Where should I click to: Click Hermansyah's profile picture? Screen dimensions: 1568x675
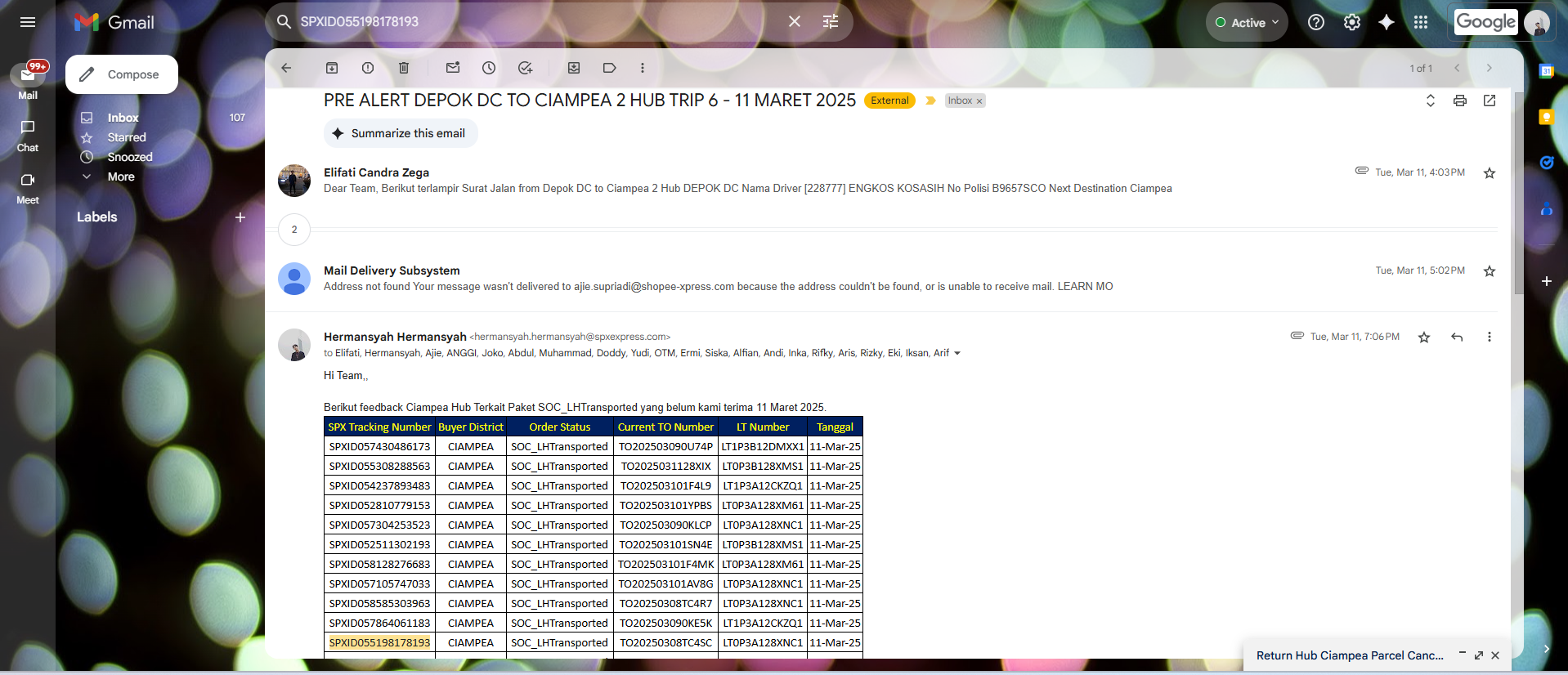tap(294, 345)
